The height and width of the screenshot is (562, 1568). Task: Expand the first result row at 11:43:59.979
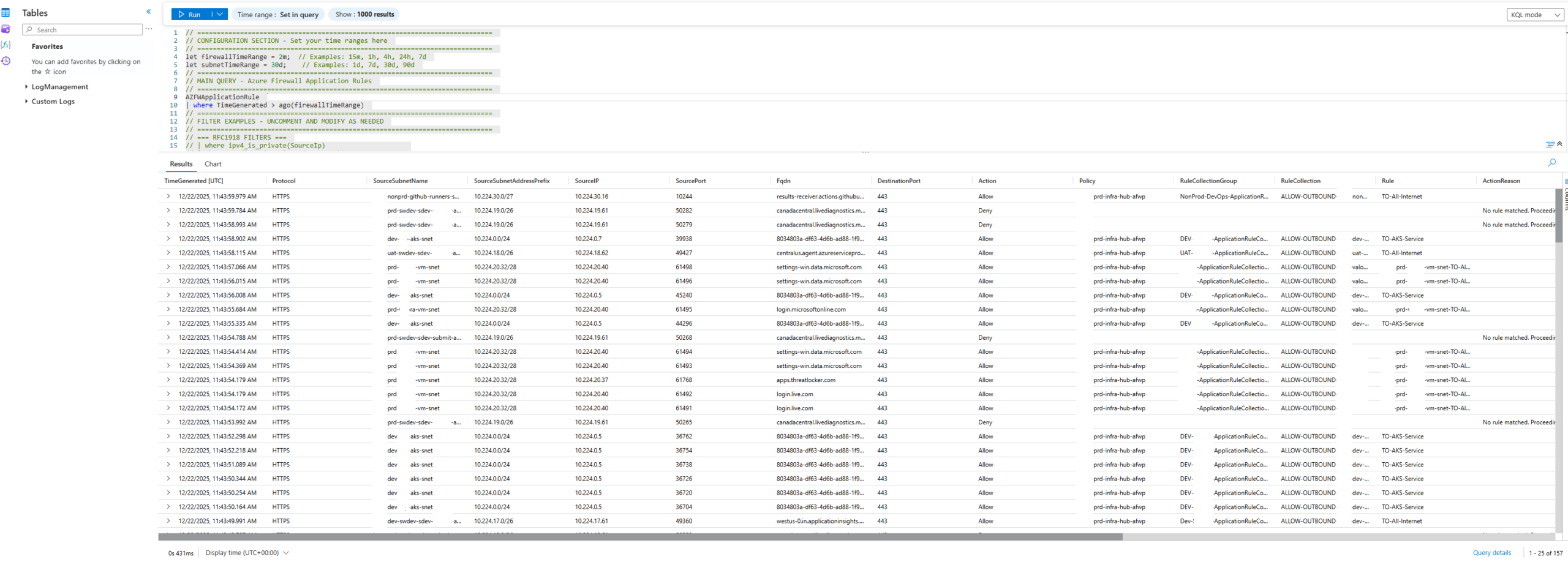point(168,197)
